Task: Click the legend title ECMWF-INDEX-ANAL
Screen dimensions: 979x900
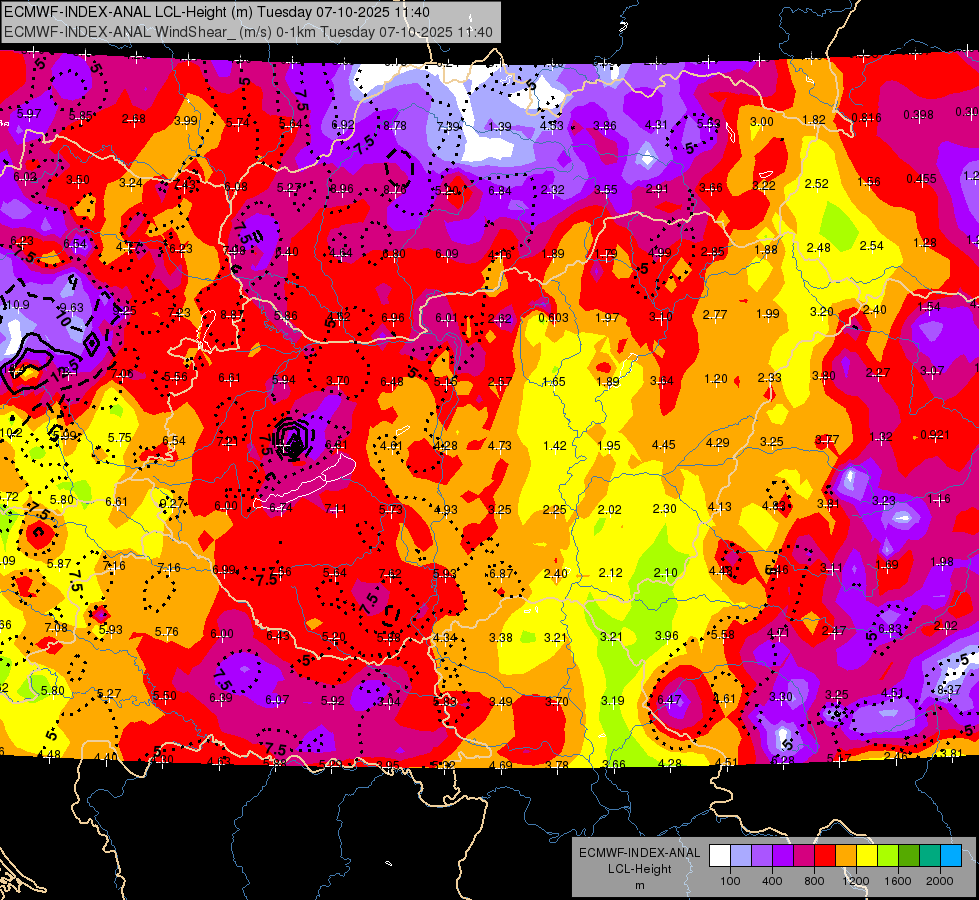Action: [639, 853]
